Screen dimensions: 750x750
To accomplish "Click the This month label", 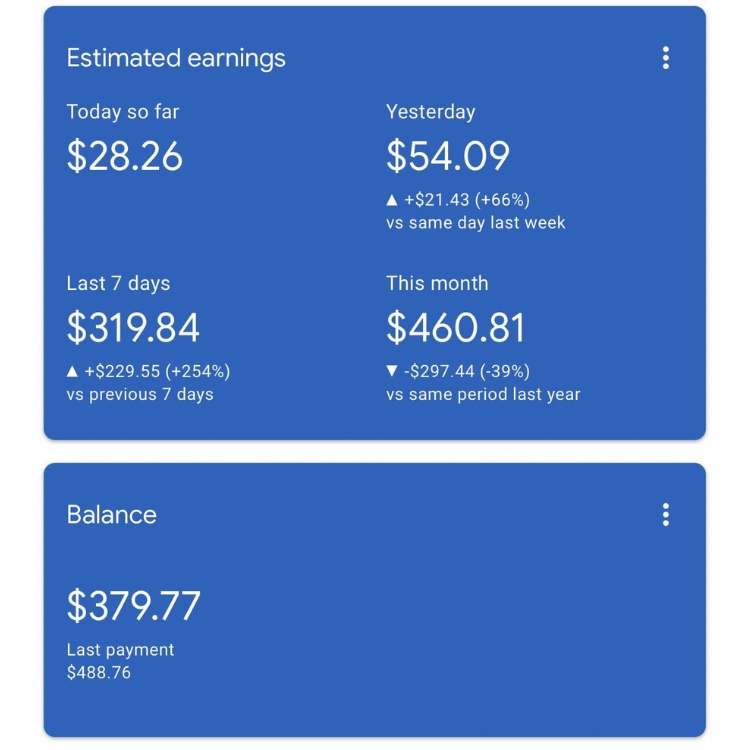I will [437, 283].
